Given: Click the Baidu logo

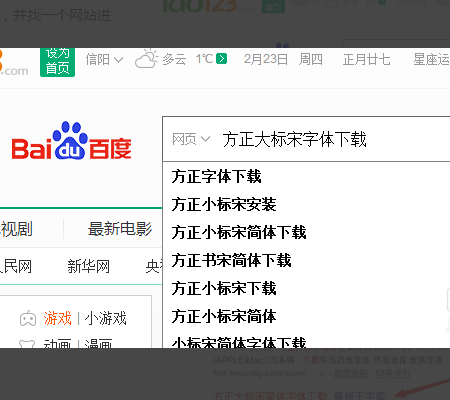Looking at the screenshot, I should point(72,141).
